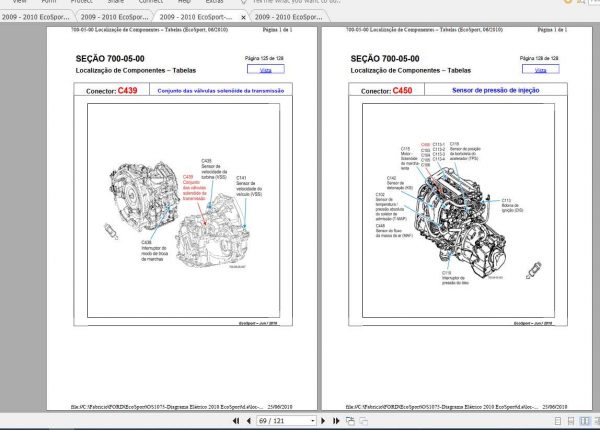
Task: Click the C132 temperature sensor label
Action: pyautogui.click(x=390, y=207)
